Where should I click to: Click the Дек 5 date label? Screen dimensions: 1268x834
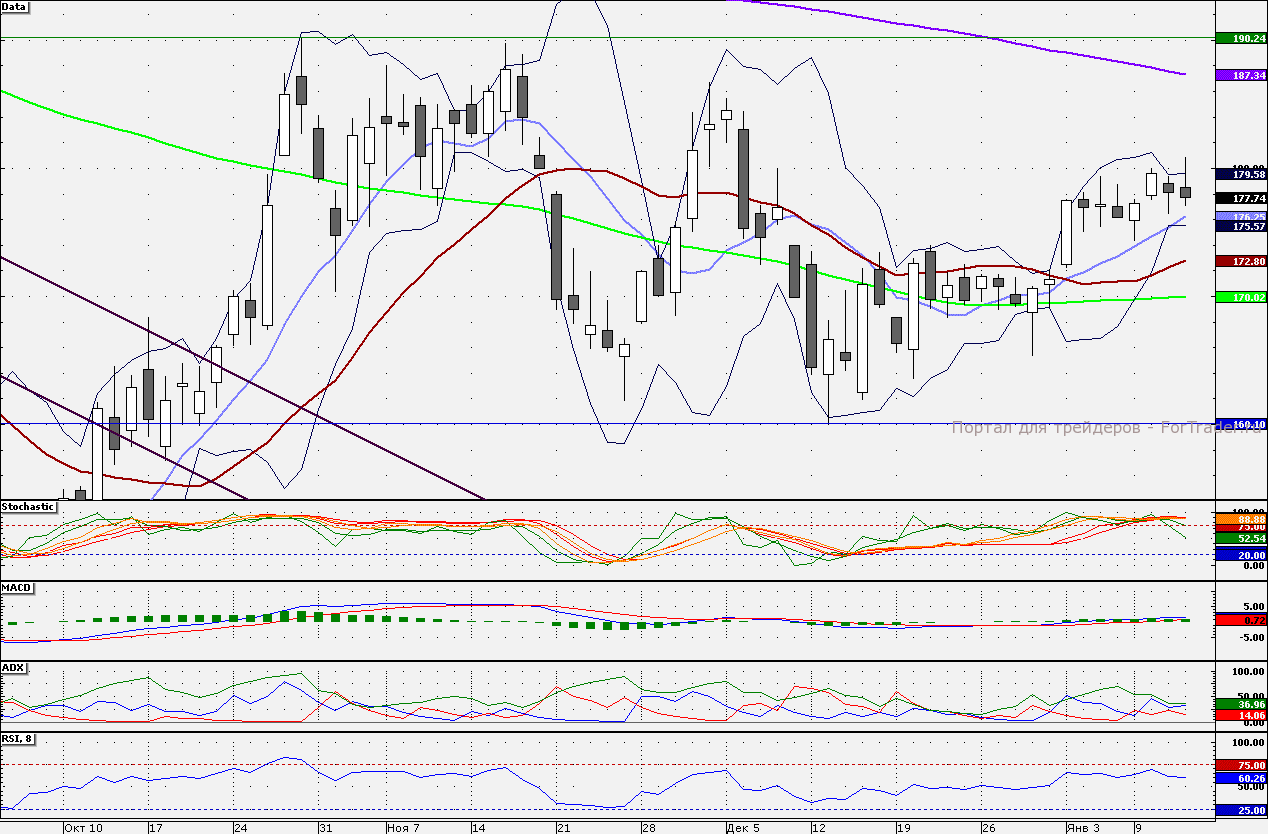(x=744, y=828)
